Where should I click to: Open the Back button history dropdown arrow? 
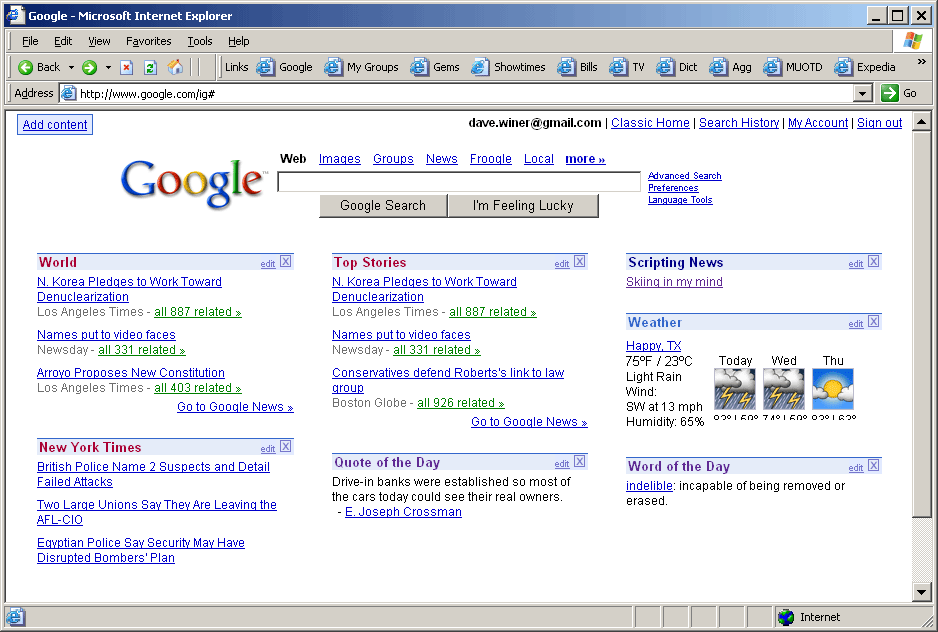point(71,67)
